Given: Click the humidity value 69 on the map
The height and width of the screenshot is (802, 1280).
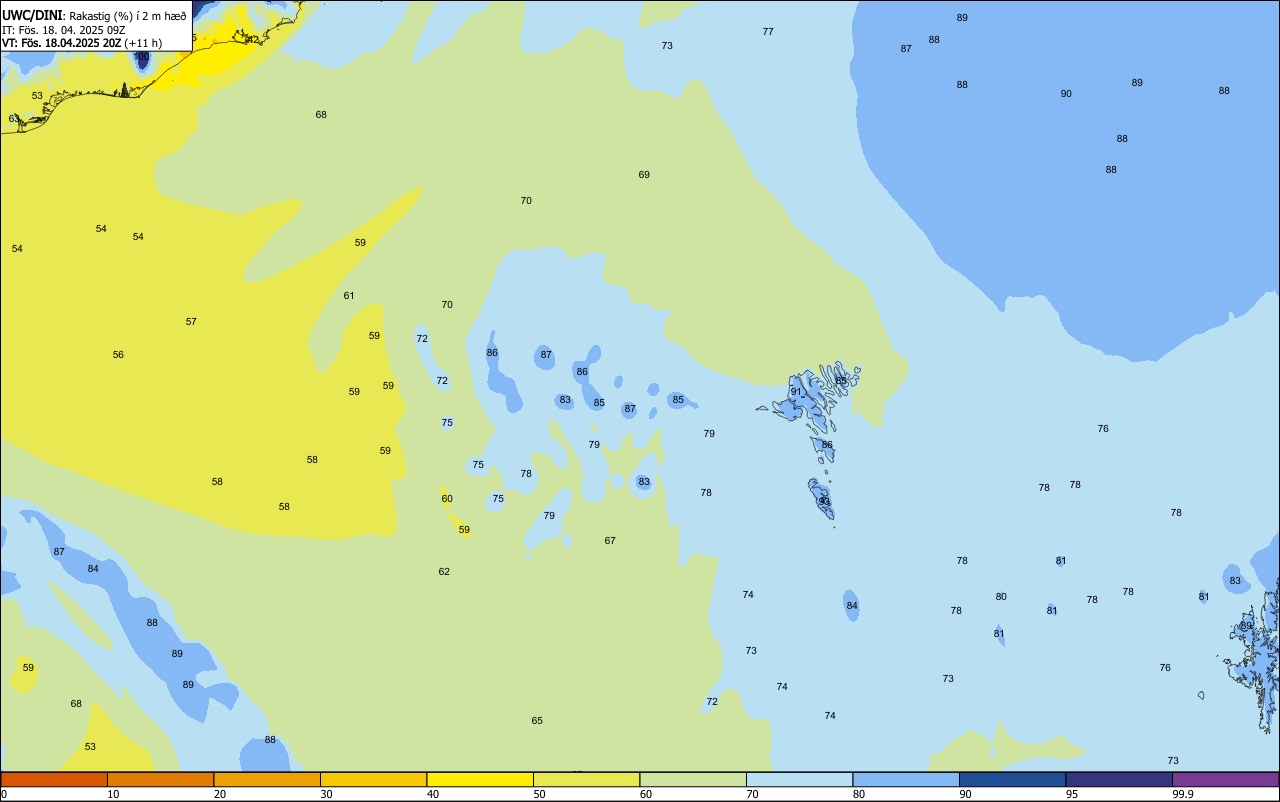Looking at the screenshot, I should [644, 175].
